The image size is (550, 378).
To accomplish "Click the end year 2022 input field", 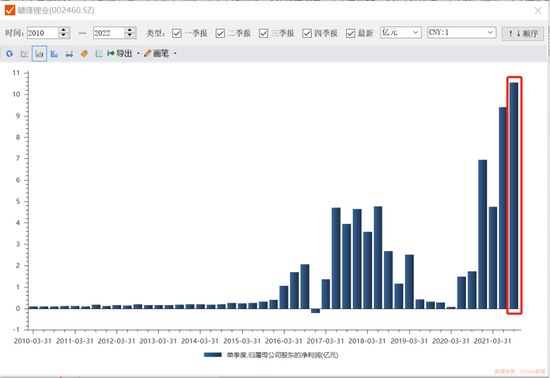I will click(x=108, y=33).
